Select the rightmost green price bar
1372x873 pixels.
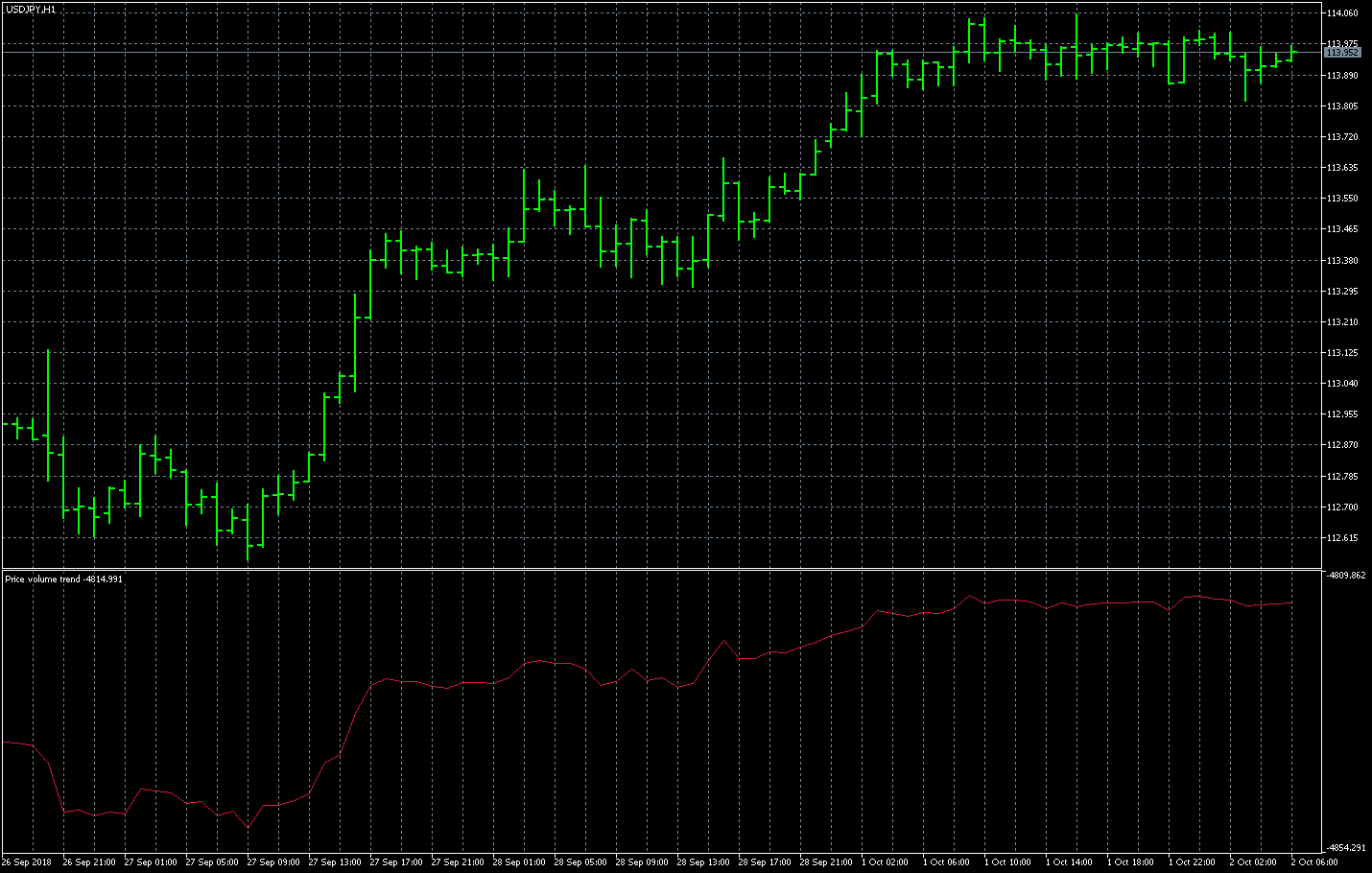1291,53
